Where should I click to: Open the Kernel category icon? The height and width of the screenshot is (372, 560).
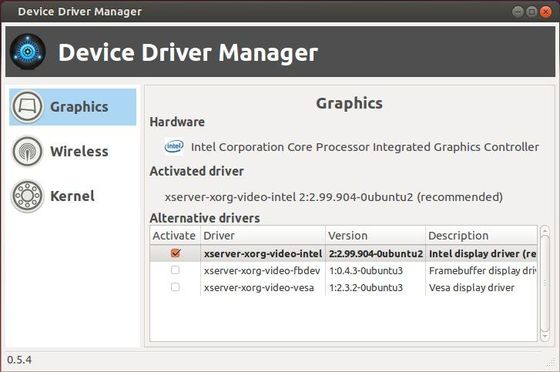tap(27, 196)
